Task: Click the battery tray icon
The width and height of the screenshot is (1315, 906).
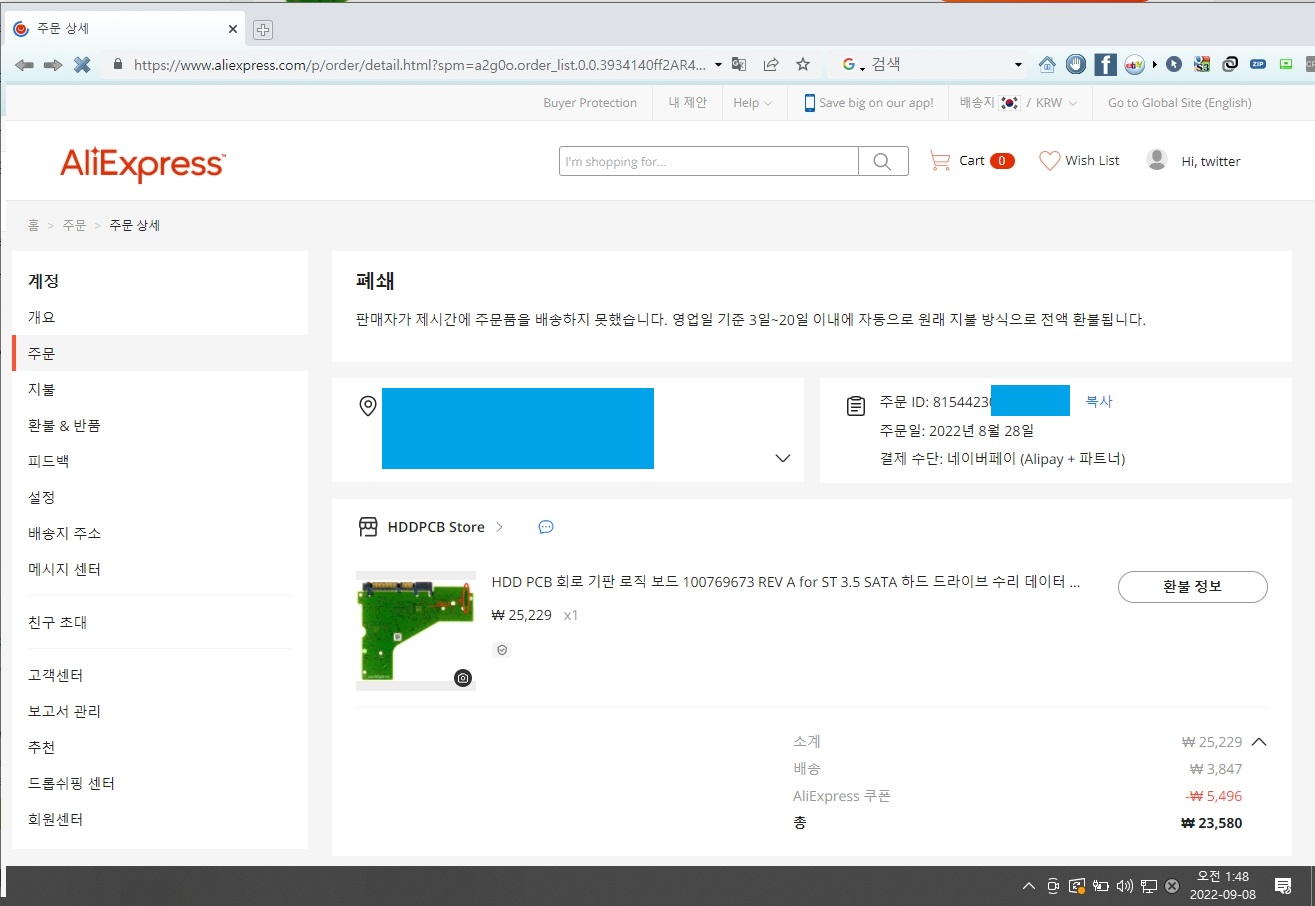Action: point(1101,885)
